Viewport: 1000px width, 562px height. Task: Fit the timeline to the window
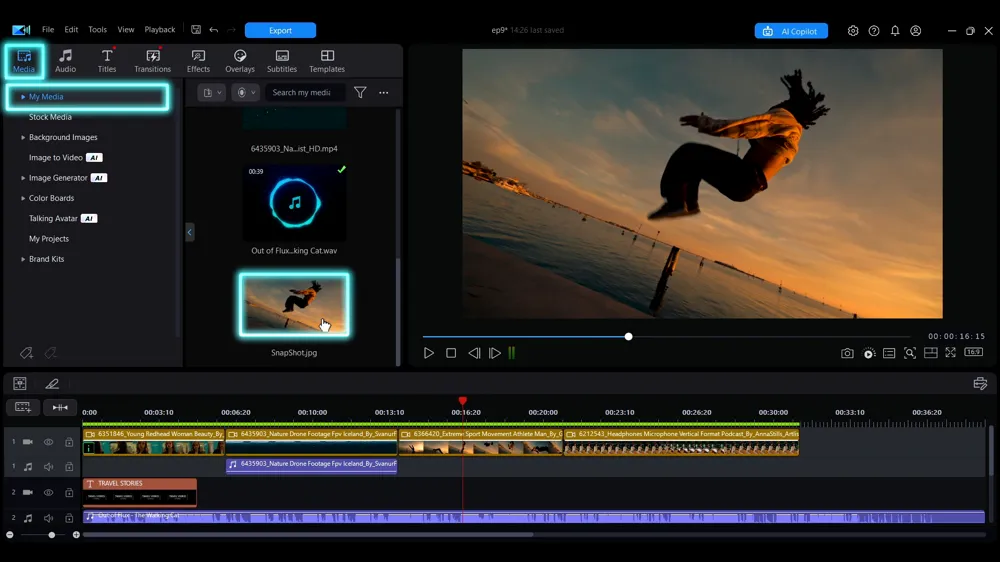(60, 407)
